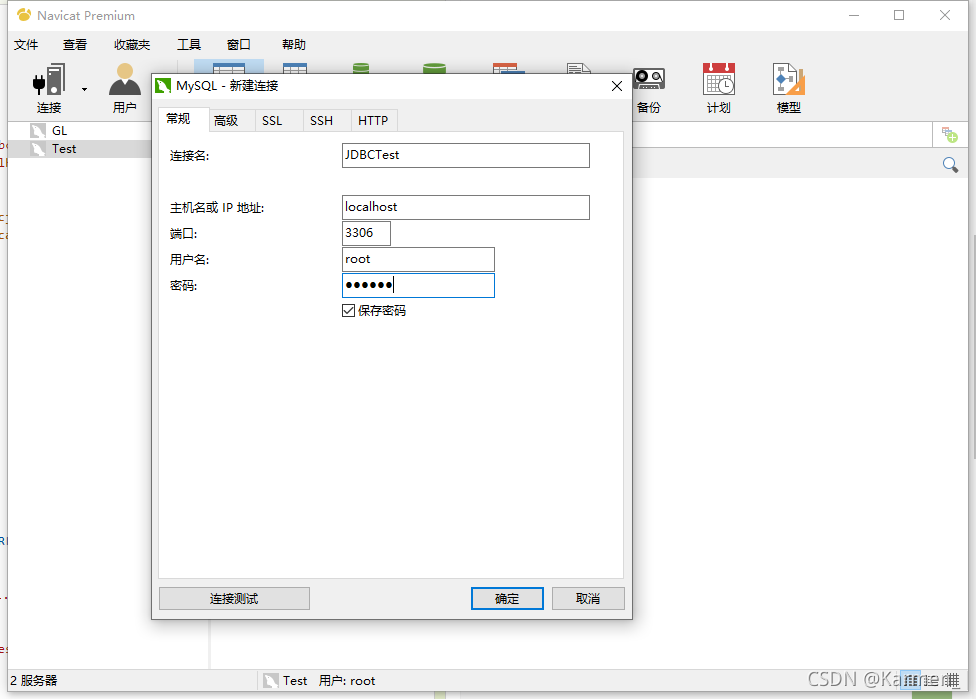Click the 连接名 field with JDBCTest
Screen dimensions: 976x699
tap(466, 156)
